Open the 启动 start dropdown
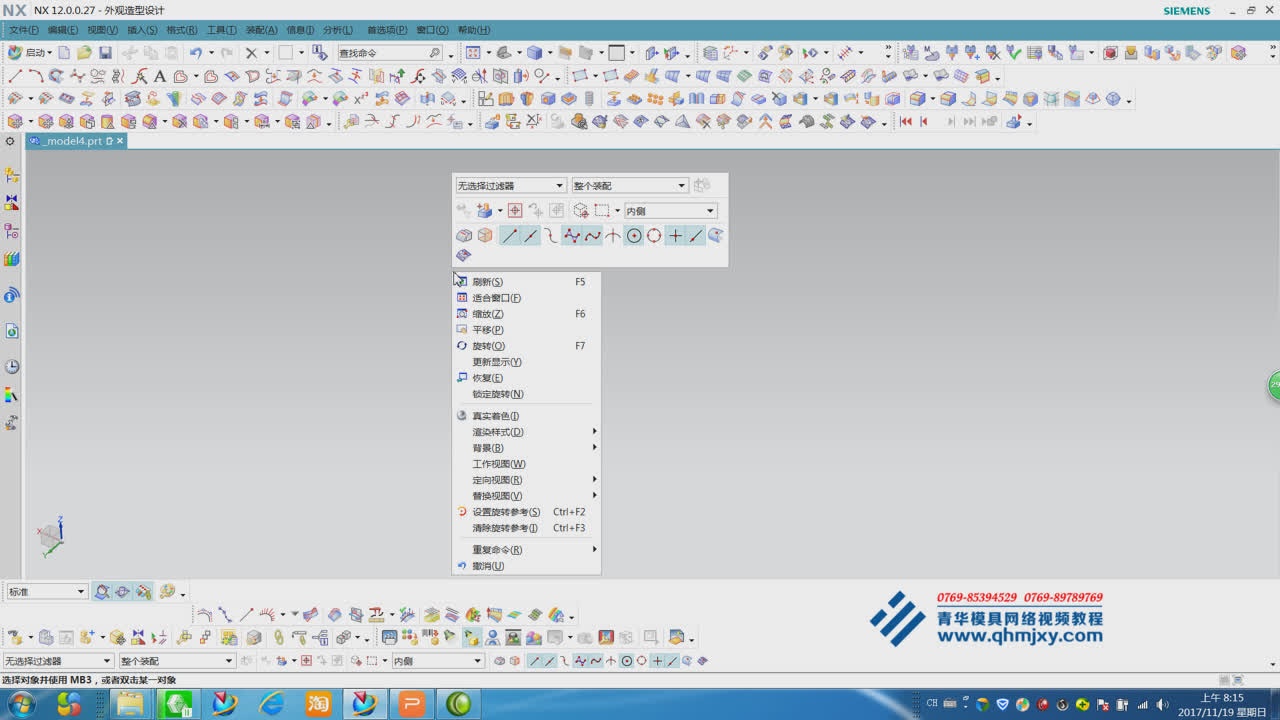The width and height of the screenshot is (1280, 720). (30, 53)
